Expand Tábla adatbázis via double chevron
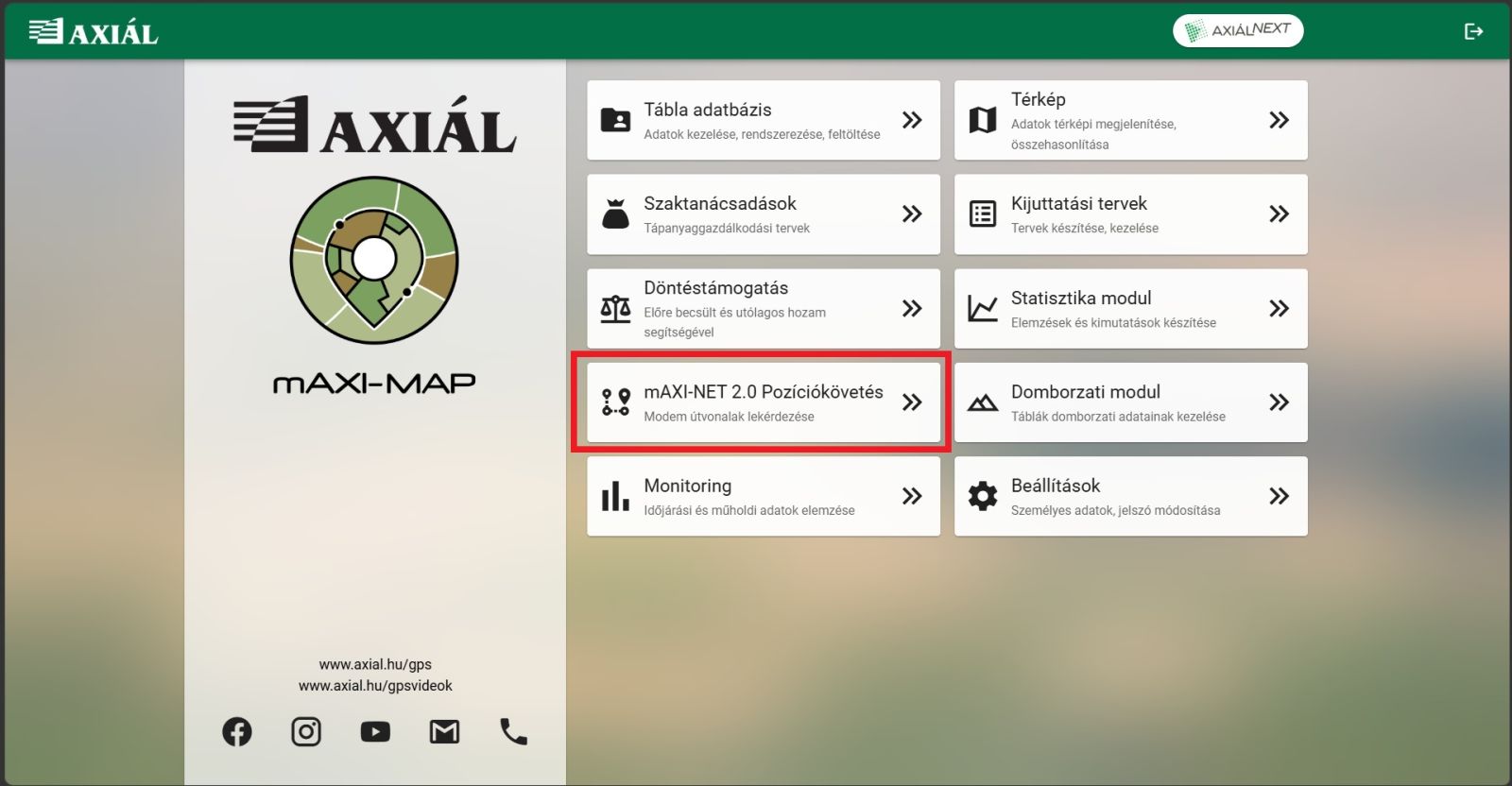The width and height of the screenshot is (1512, 786). [912, 120]
